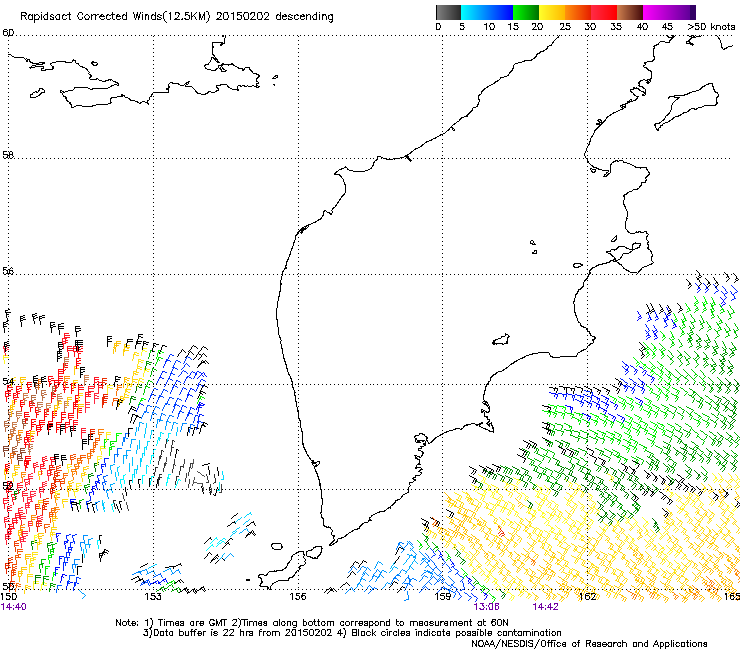Click the latitude label '60'
Viewport: 740px width, 650px height.
click(8, 33)
